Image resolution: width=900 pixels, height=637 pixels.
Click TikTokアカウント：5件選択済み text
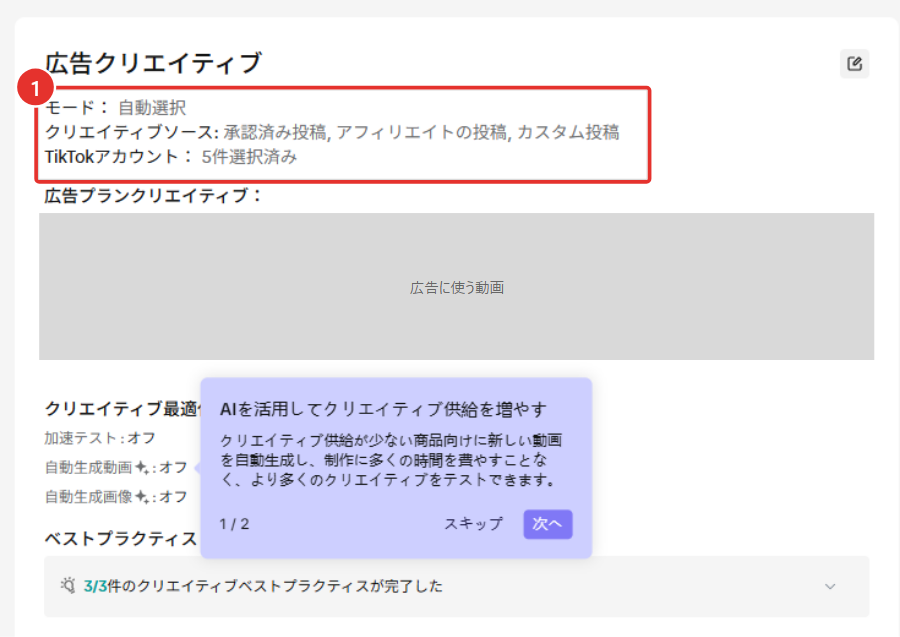tap(170, 157)
